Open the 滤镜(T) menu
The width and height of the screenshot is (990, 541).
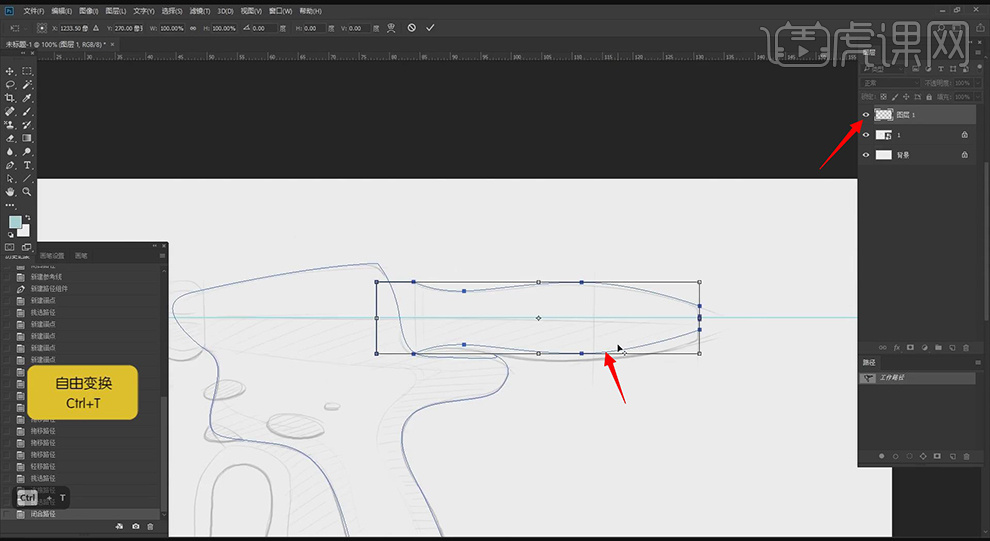click(200, 11)
